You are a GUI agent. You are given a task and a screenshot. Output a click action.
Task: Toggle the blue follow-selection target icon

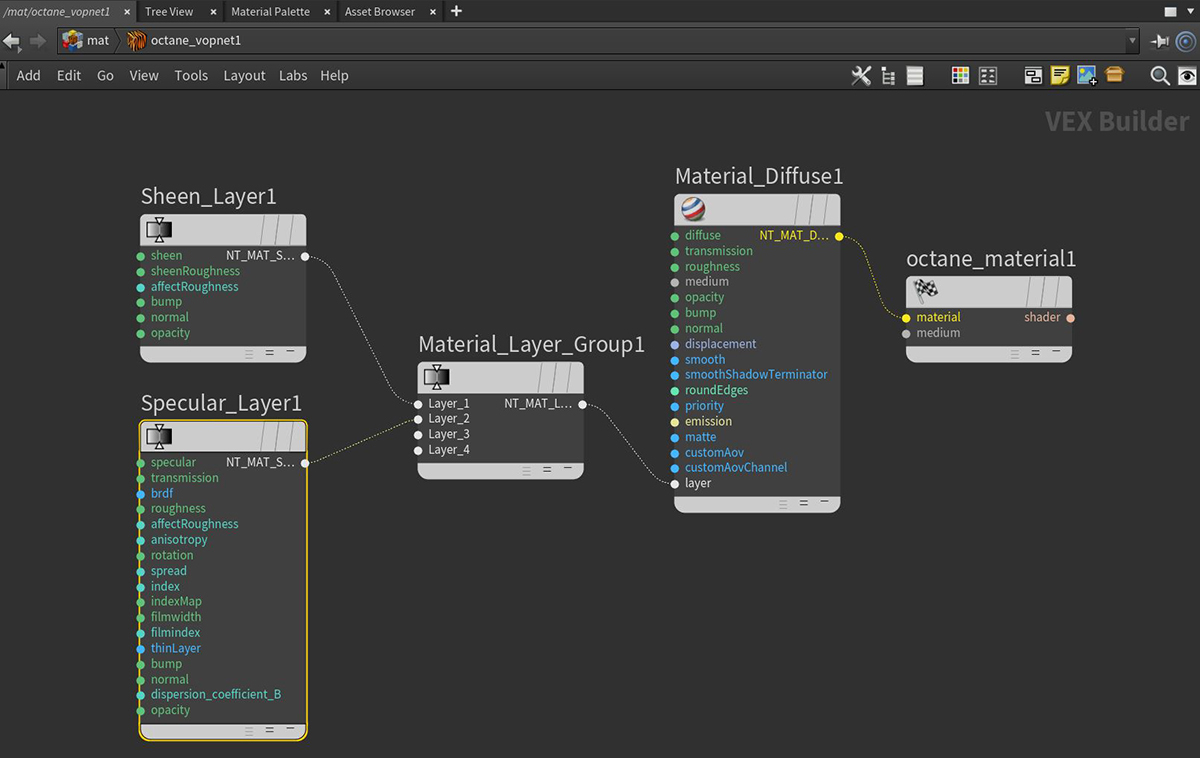1186,41
